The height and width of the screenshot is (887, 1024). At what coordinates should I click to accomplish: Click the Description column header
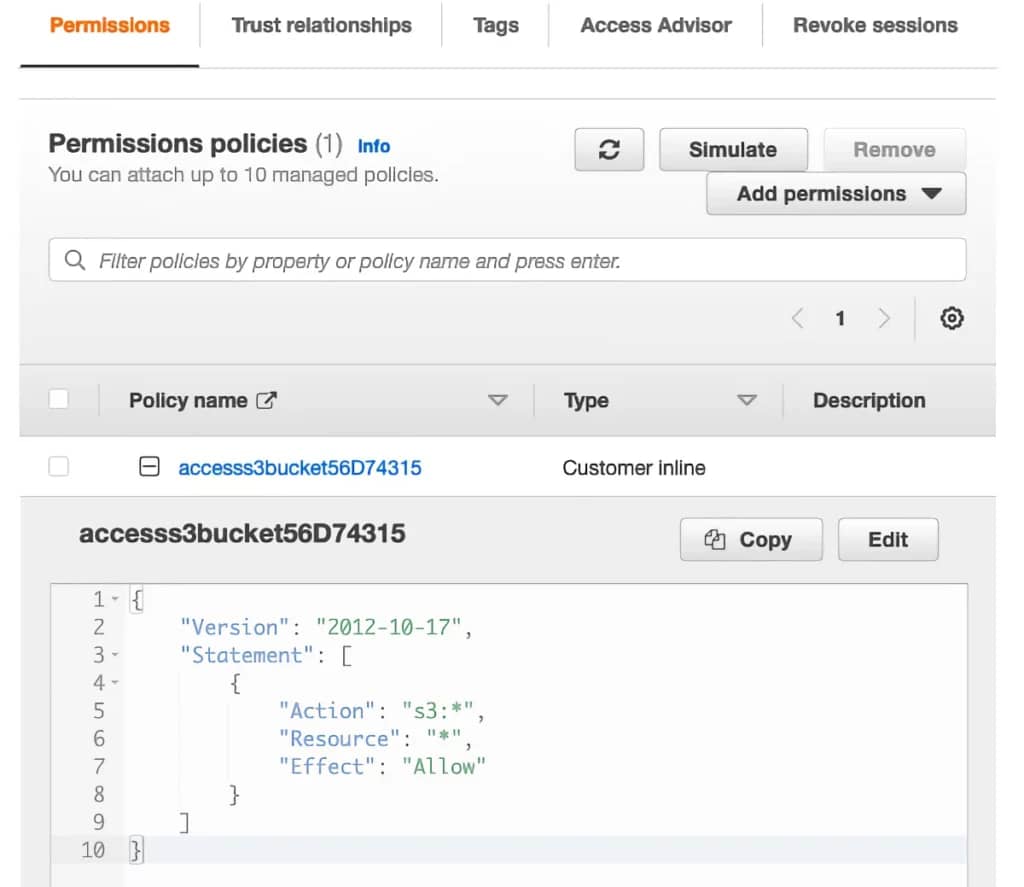[x=869, y=400]
